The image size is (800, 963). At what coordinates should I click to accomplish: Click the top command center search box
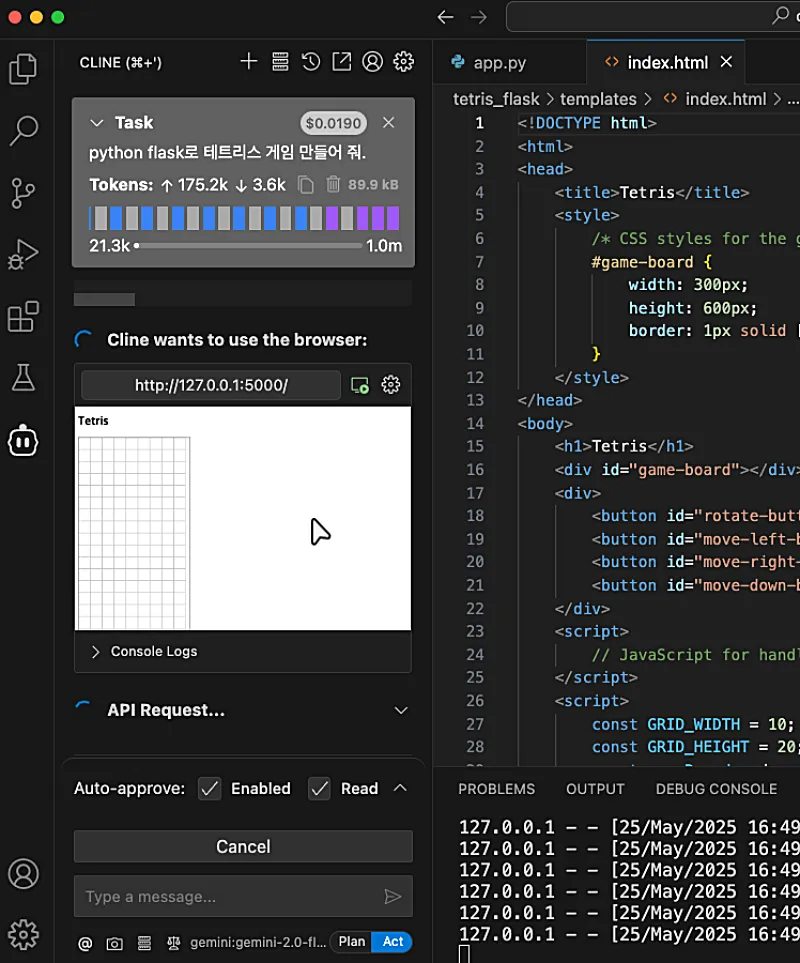click(653, 17)
